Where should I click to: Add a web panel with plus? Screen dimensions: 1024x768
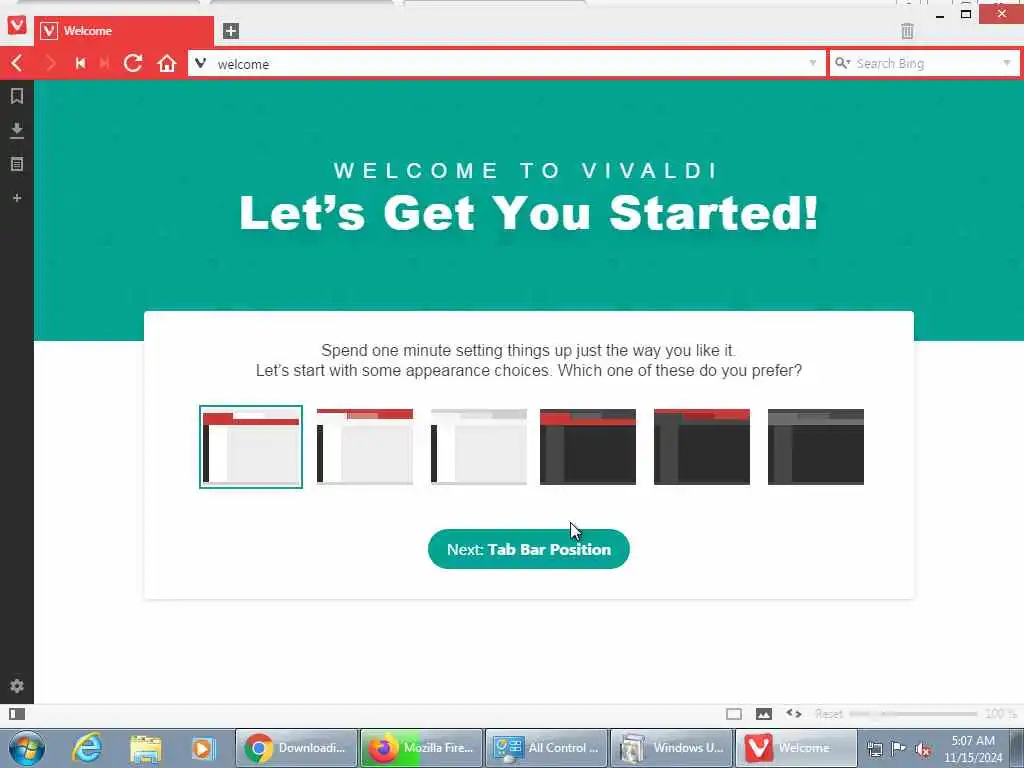click(x=17, y=197)
